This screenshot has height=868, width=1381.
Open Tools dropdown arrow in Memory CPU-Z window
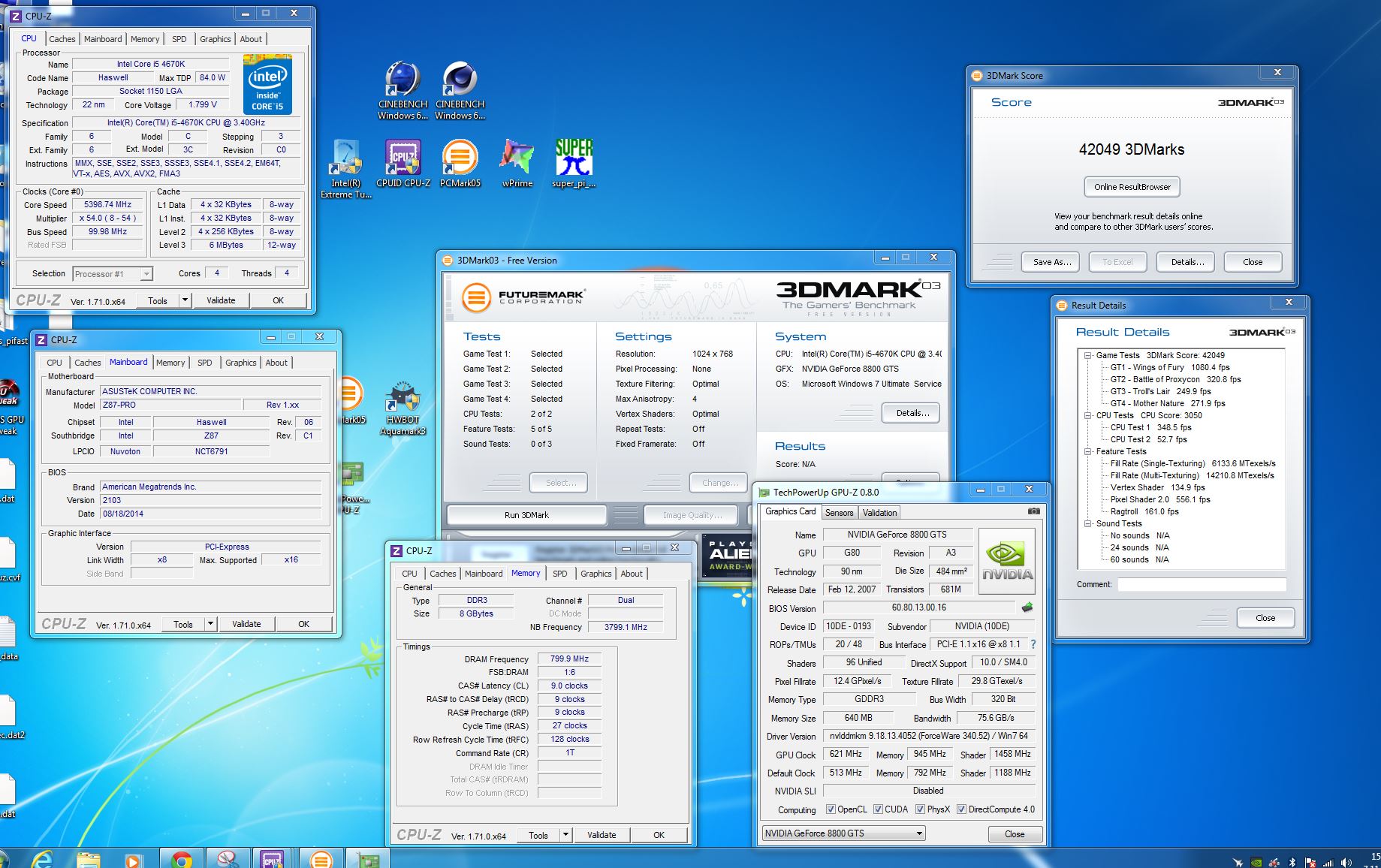565,835
